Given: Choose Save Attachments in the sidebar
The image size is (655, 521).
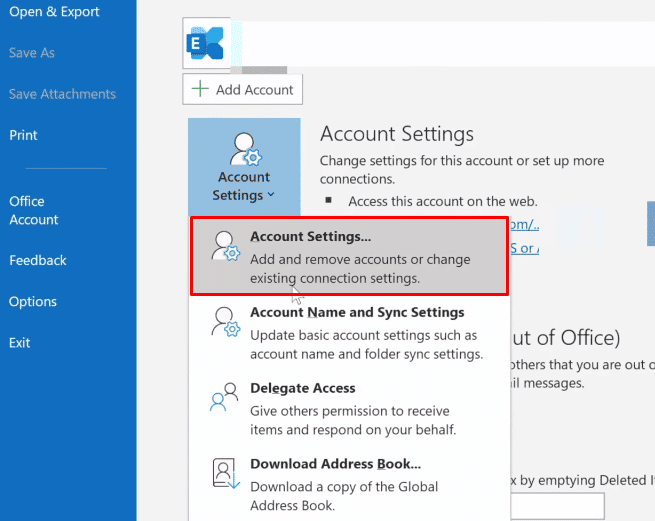Looking at the screenshot, I should pos(62,94).
